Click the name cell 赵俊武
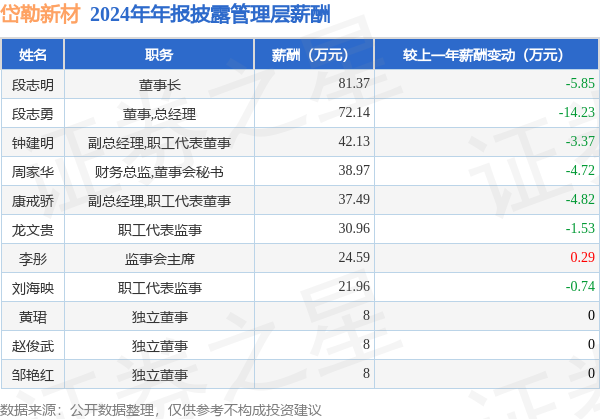 point(33,346)
